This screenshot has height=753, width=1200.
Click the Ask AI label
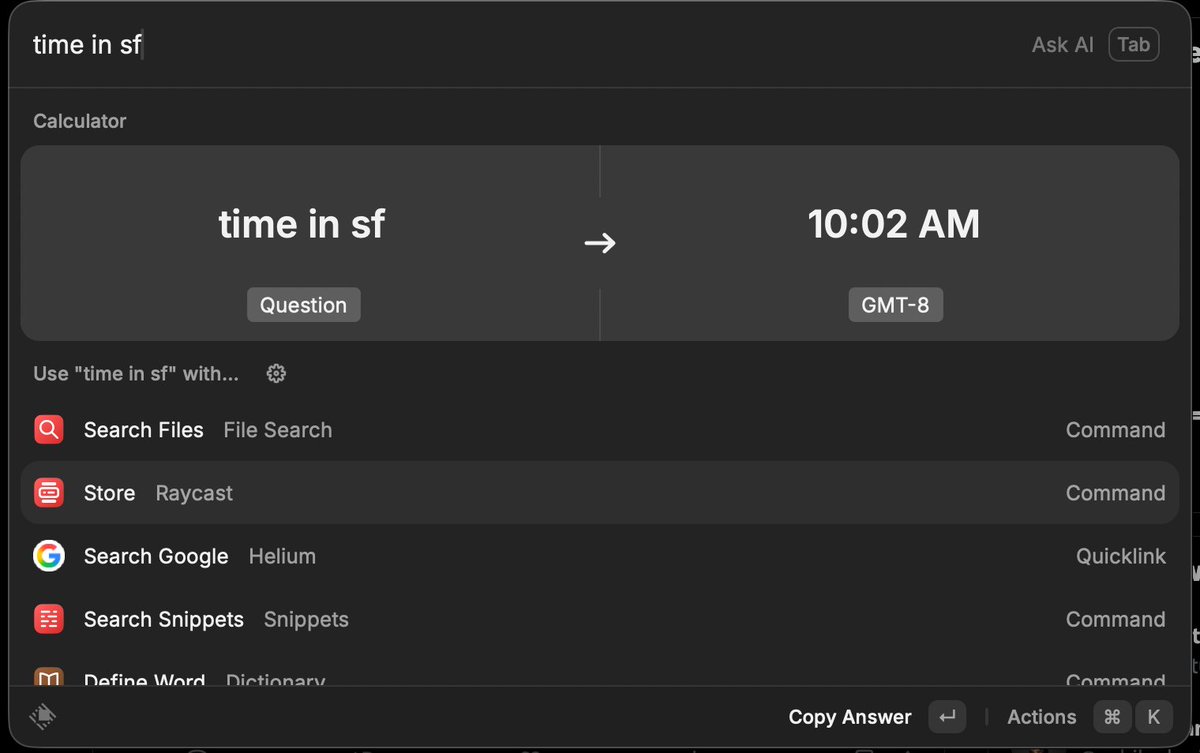click(x=1062, y=44)
